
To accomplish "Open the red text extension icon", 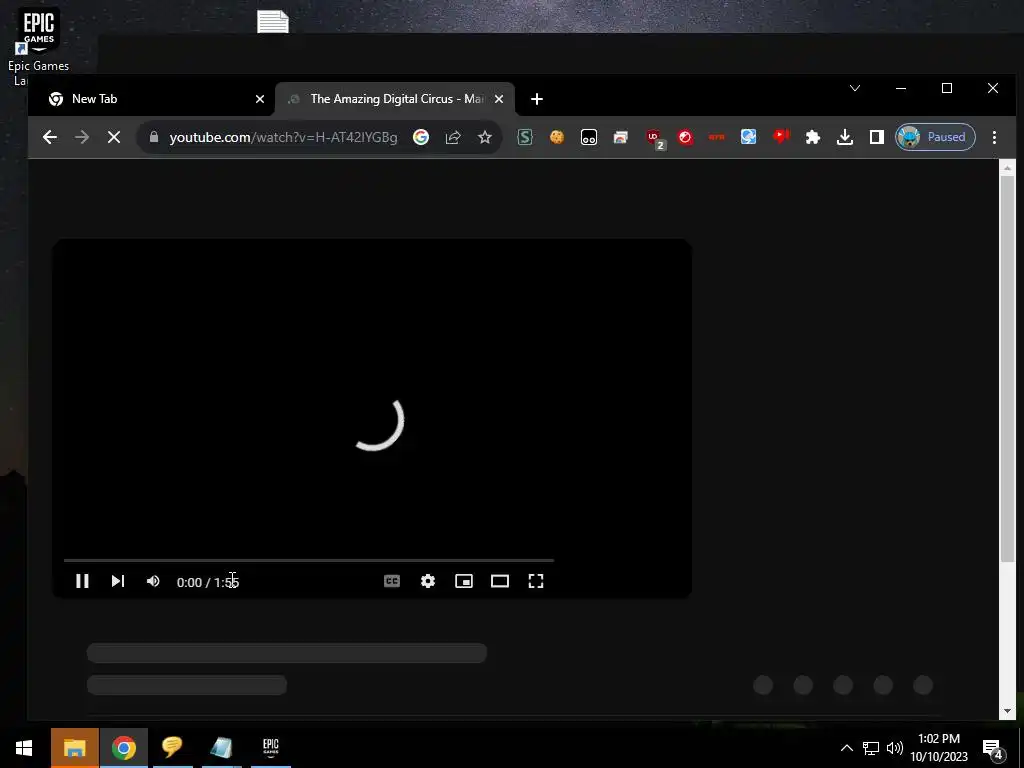I will (x=716, y=136).
